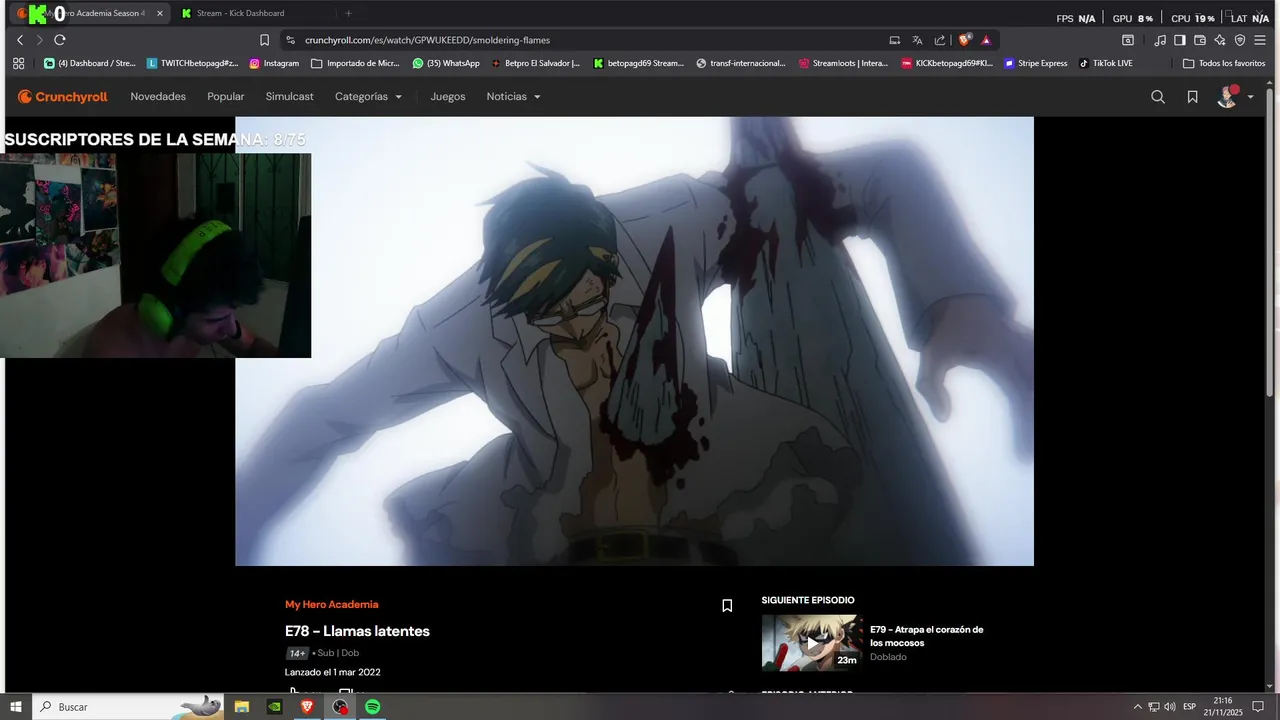Open Betpro El Salvador bookmark
The width and height of the screenshot is (1280, 720).
point(535,63)
